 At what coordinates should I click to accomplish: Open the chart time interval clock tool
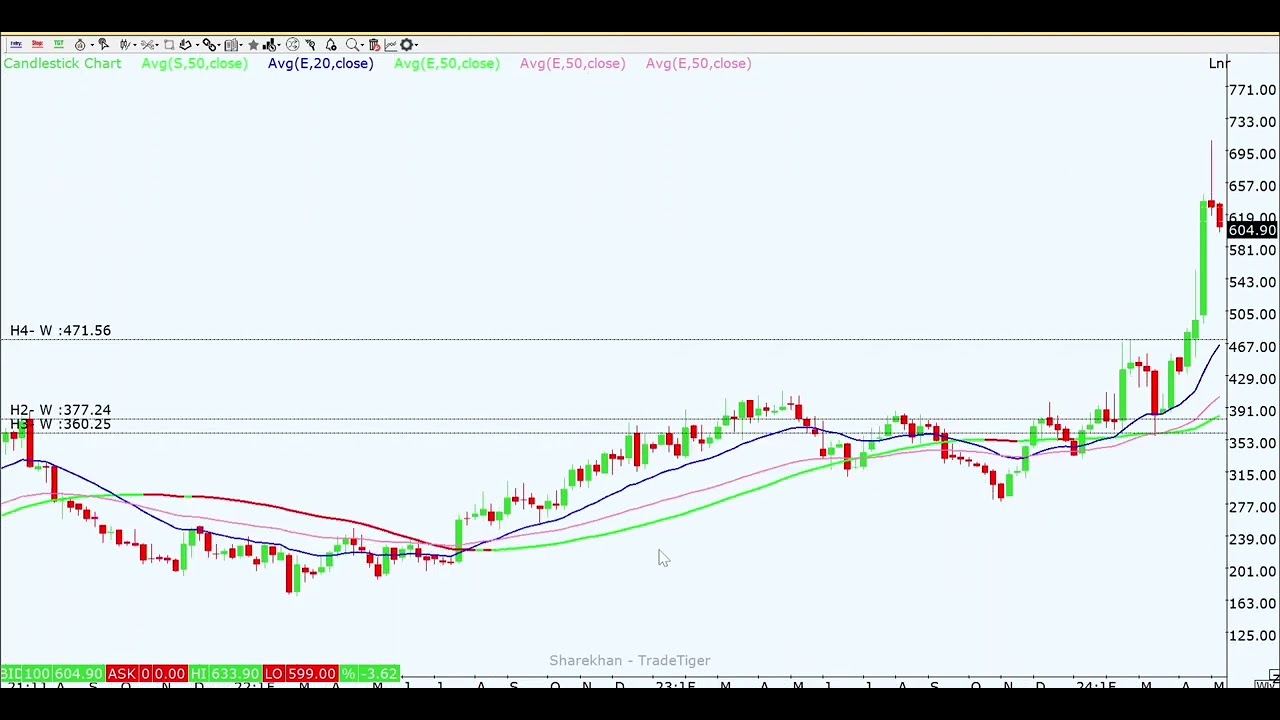coord(80,44)
